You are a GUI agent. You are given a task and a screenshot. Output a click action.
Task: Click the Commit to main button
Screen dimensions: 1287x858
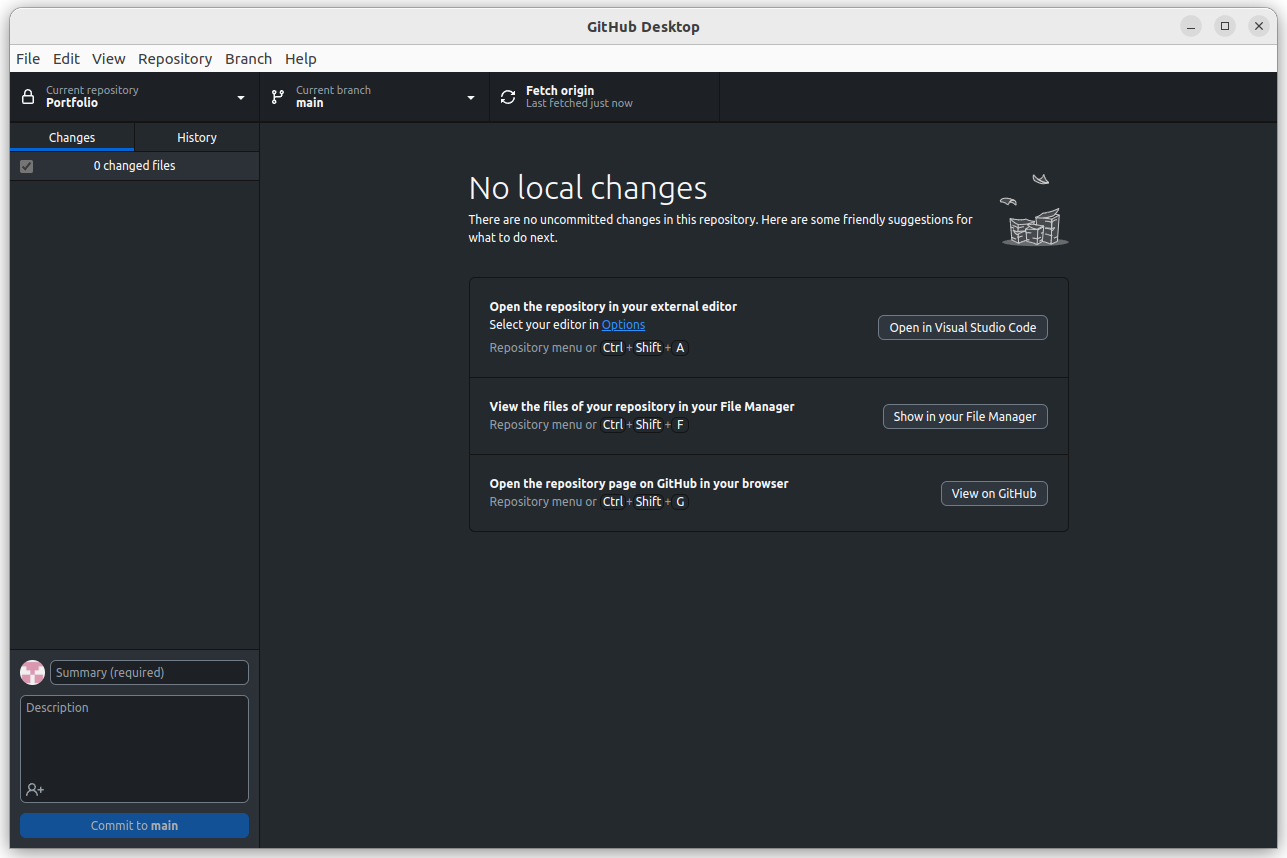tap(134, 825)
